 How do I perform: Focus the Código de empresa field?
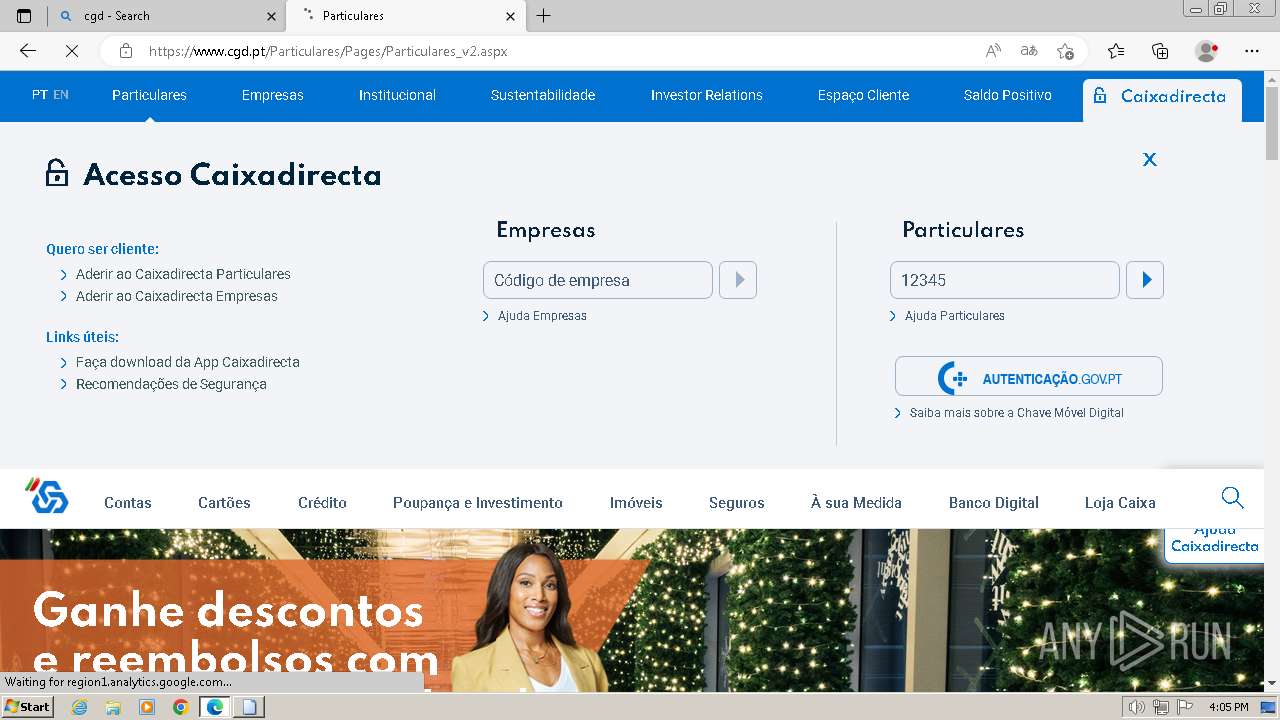click(598, 280)
